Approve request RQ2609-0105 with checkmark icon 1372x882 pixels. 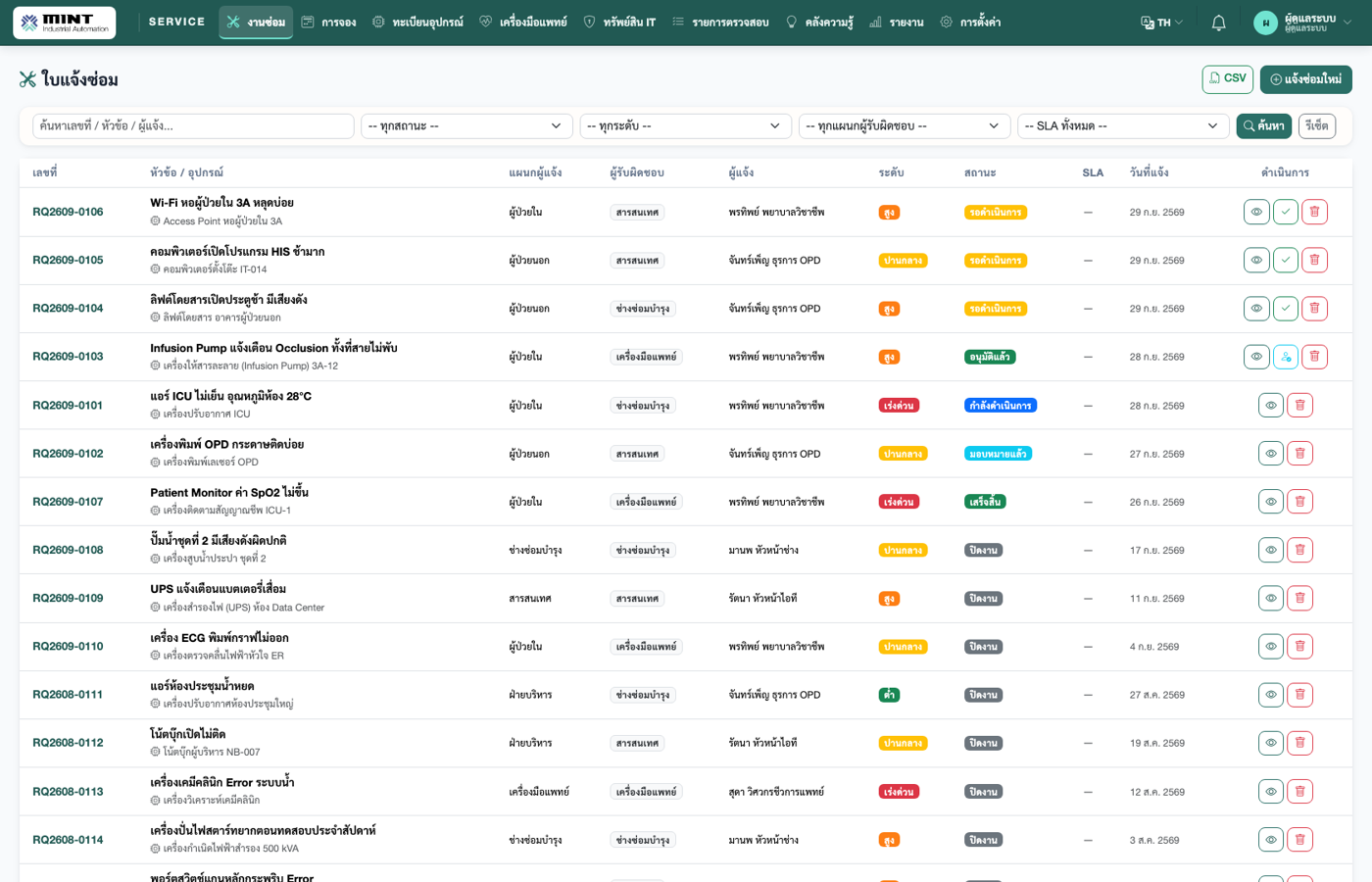point(1286,260)
